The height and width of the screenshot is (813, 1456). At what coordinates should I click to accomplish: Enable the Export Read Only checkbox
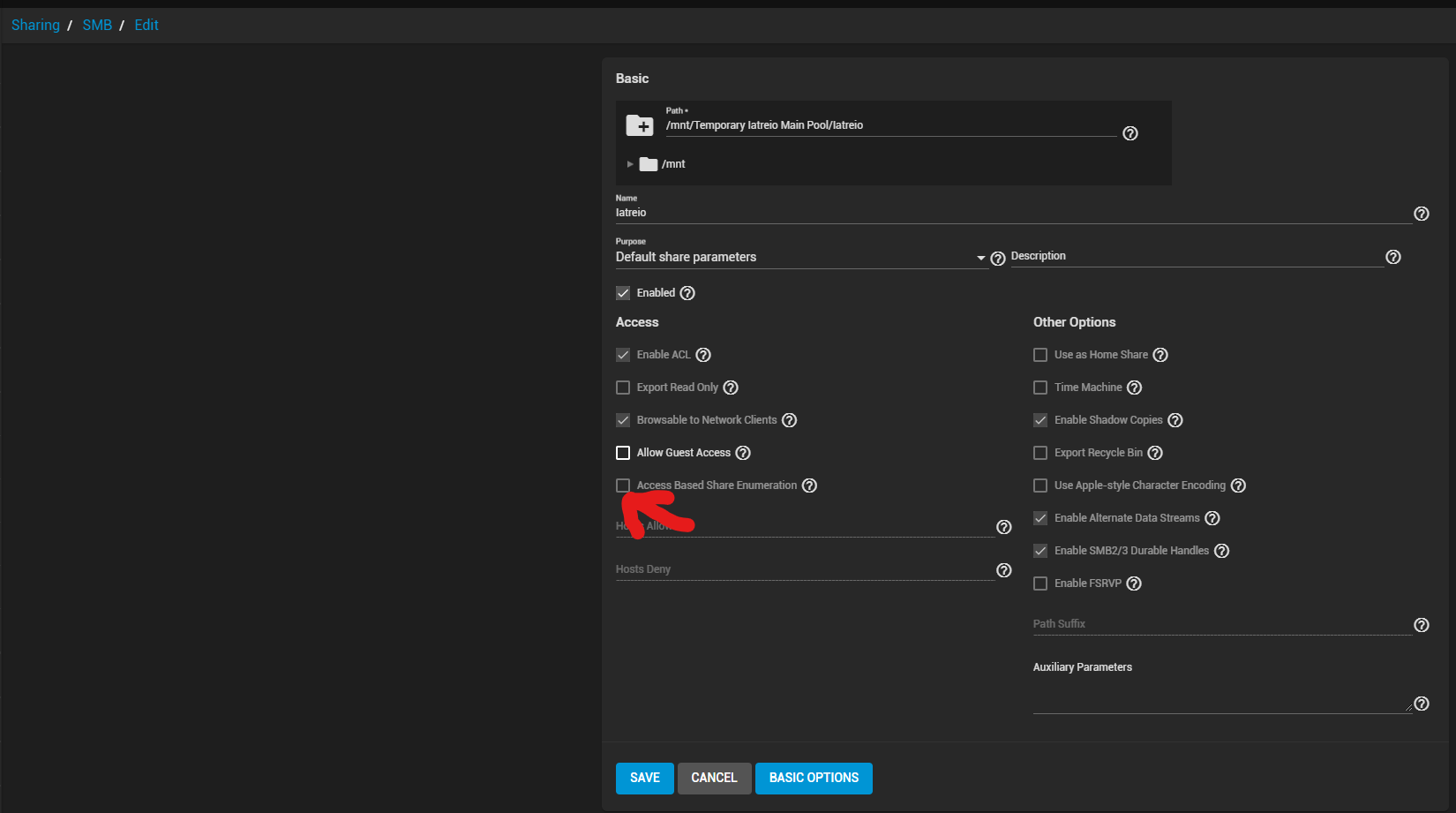pos(623,388)
